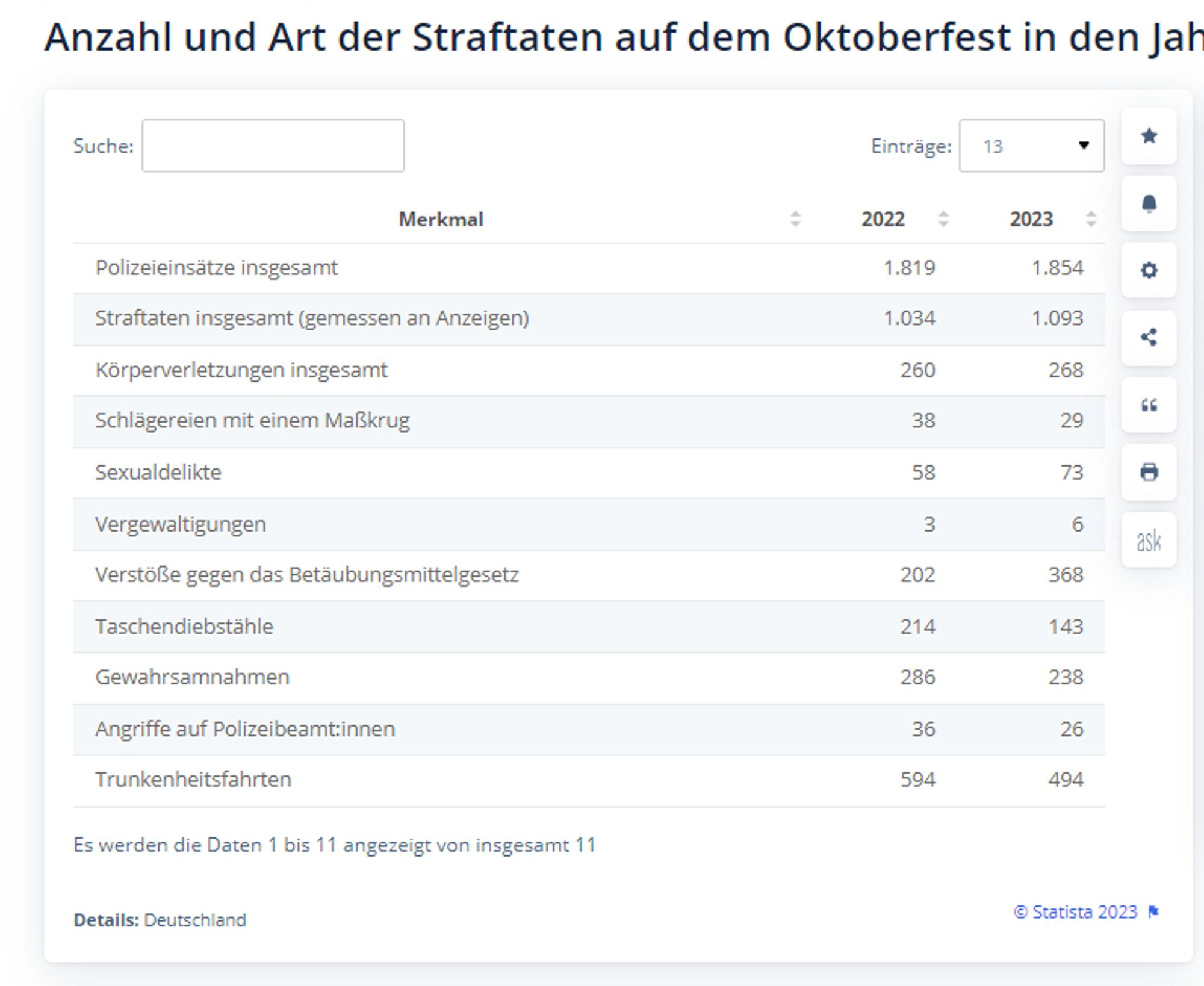Image resolution: width=1204 pixels, height=986 pixels.
Task: Select the Körperverletzungen insgesamt label
Action: point(241,370)
